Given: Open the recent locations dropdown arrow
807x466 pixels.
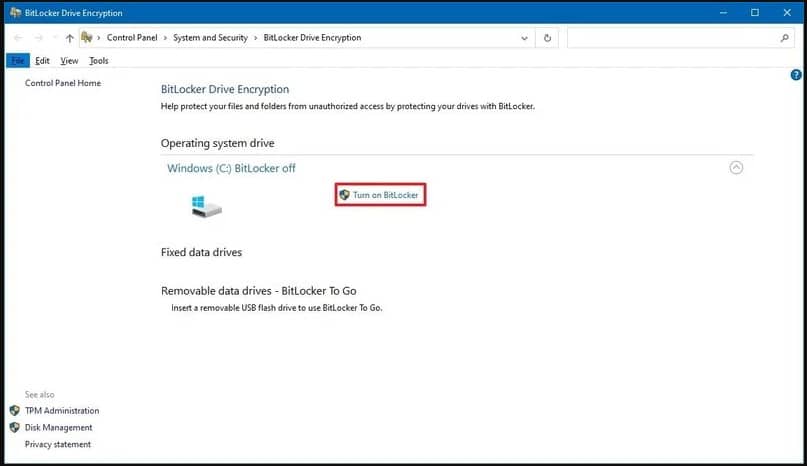Looking at the screenshot, I should pyautogui.click(x=55, y=38).
